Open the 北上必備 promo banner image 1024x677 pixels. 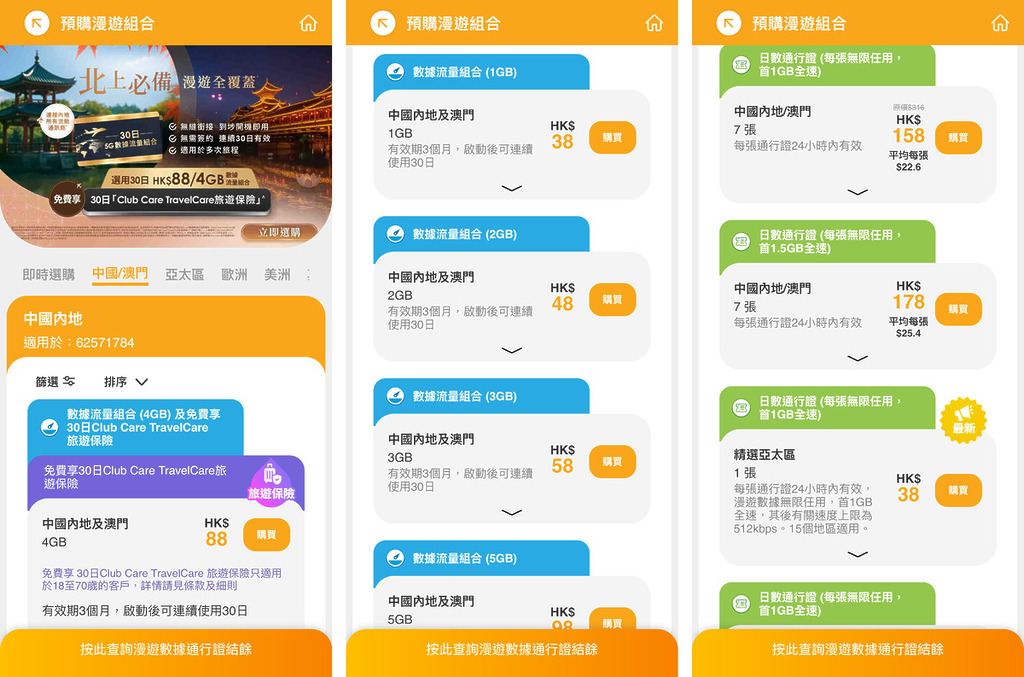click(x=166, y=145)
